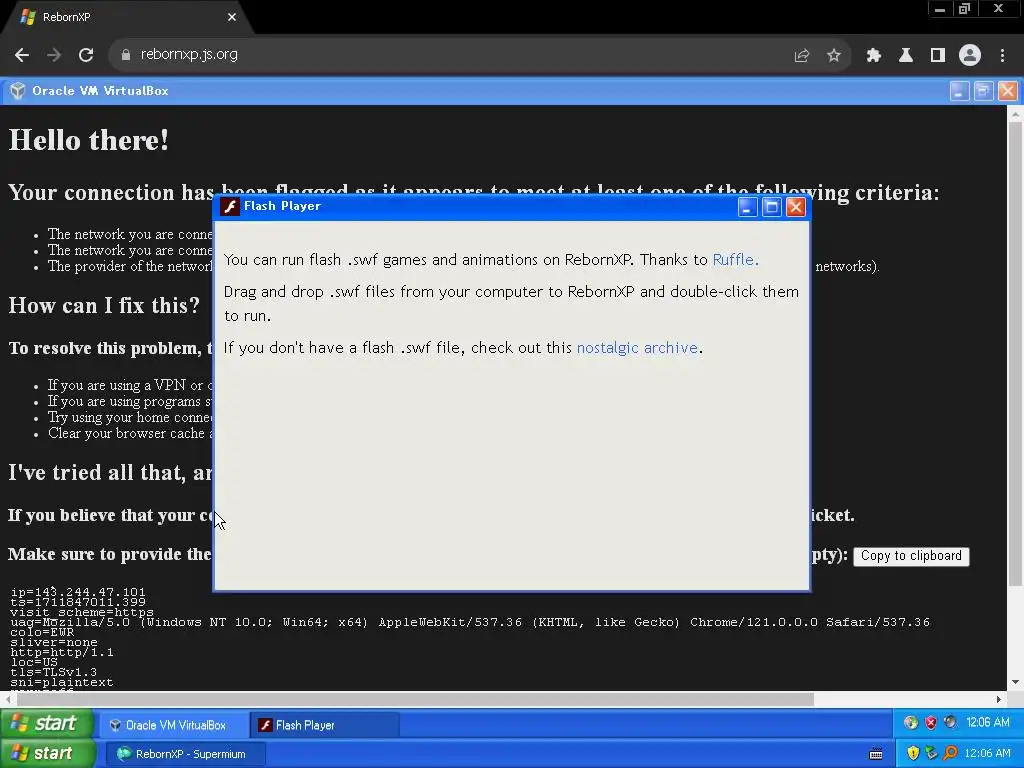1024x768 pixels.
Task: Maximize the Oracle VM VirtualBox window
Action: (983, 91)
